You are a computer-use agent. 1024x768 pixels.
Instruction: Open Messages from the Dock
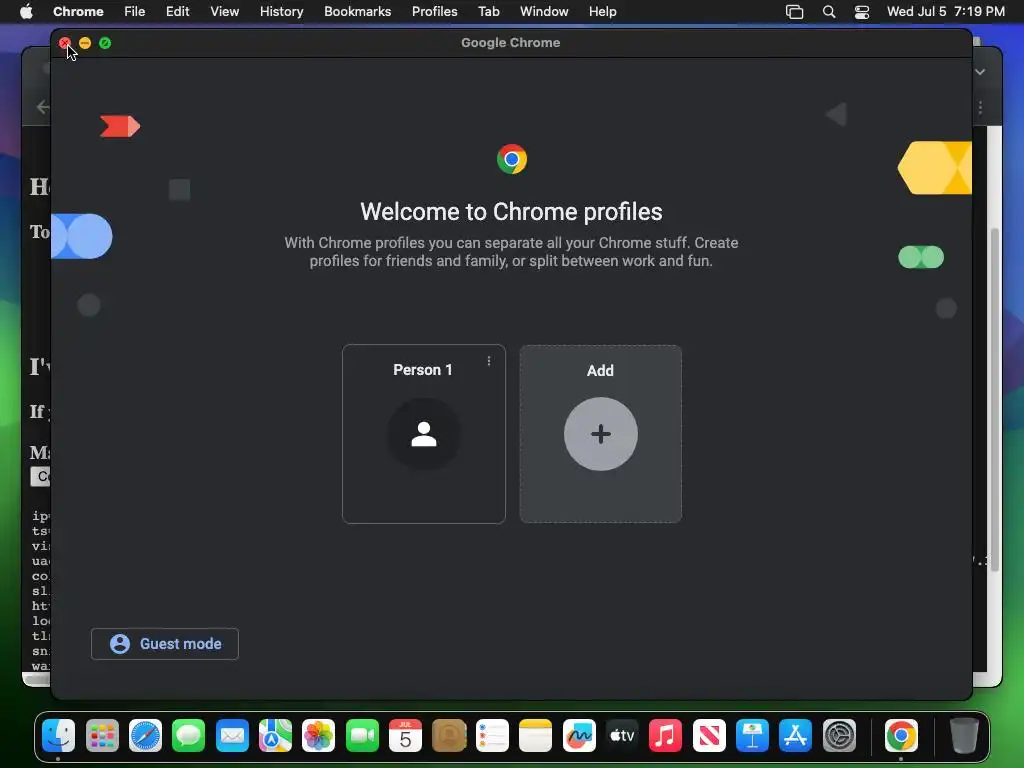(x=189, y=736)
